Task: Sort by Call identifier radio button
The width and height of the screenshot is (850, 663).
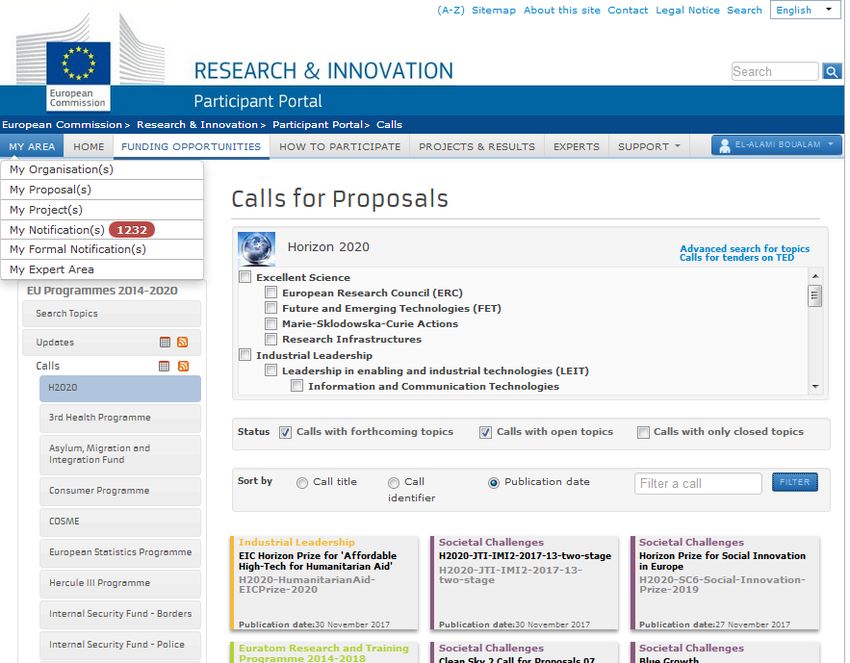Action: [394, 482]
